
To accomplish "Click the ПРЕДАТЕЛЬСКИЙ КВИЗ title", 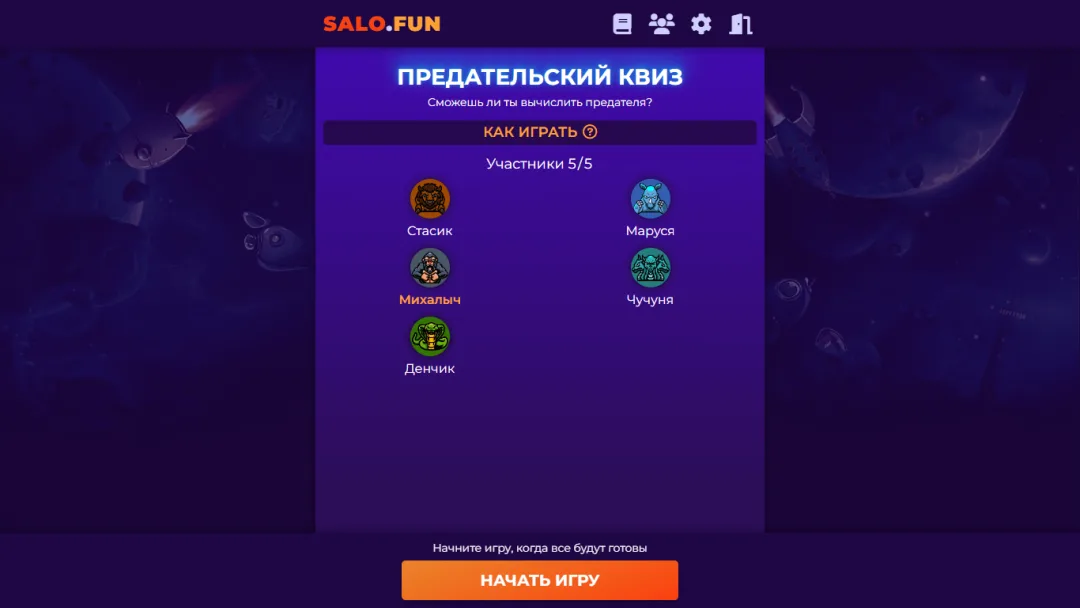I will coord(540,76).
